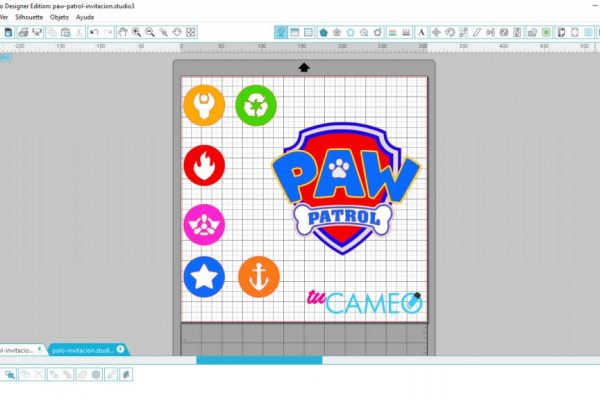Click the Undo arrow
600x400 pixels.
94,33
